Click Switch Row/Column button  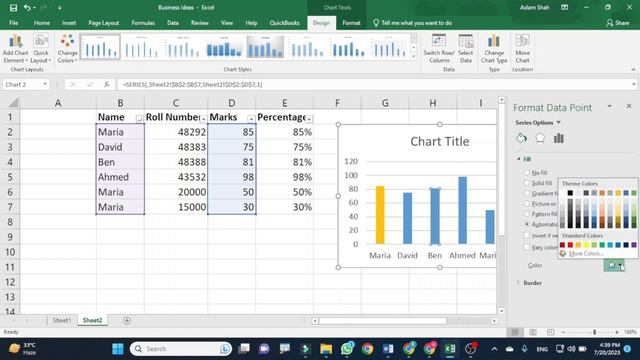pos(439,49)
